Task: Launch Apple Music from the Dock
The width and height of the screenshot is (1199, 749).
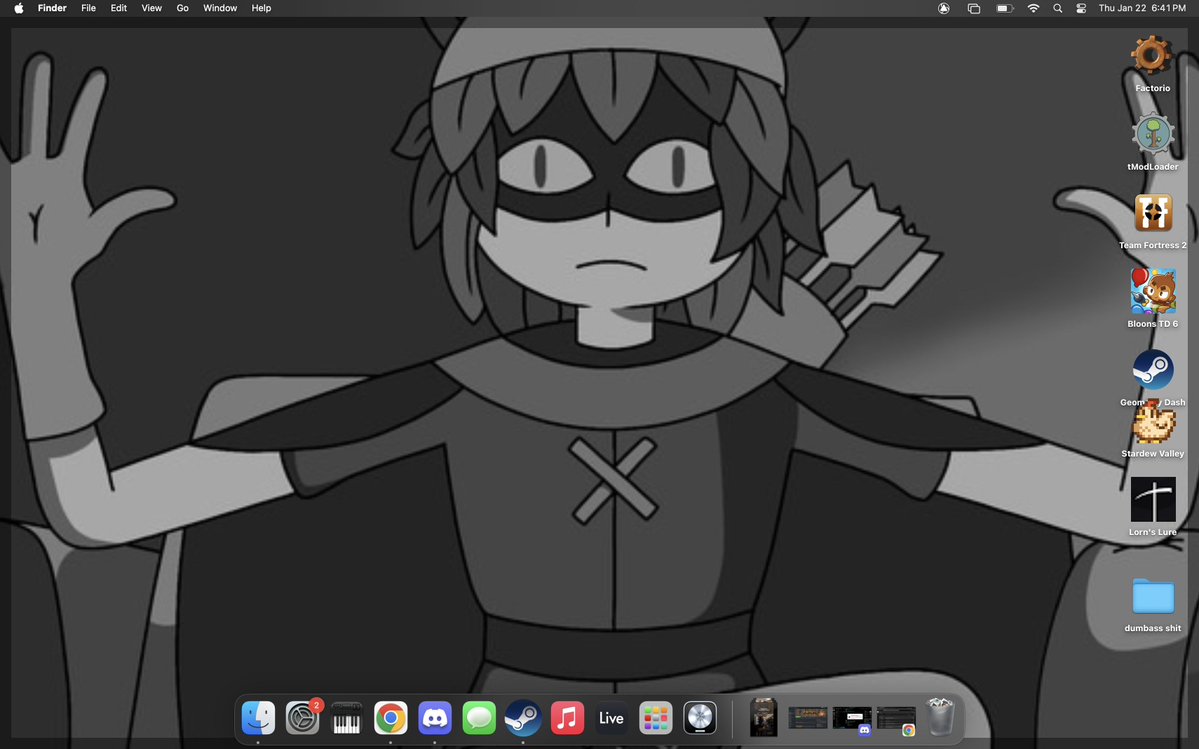Action: 567,718
